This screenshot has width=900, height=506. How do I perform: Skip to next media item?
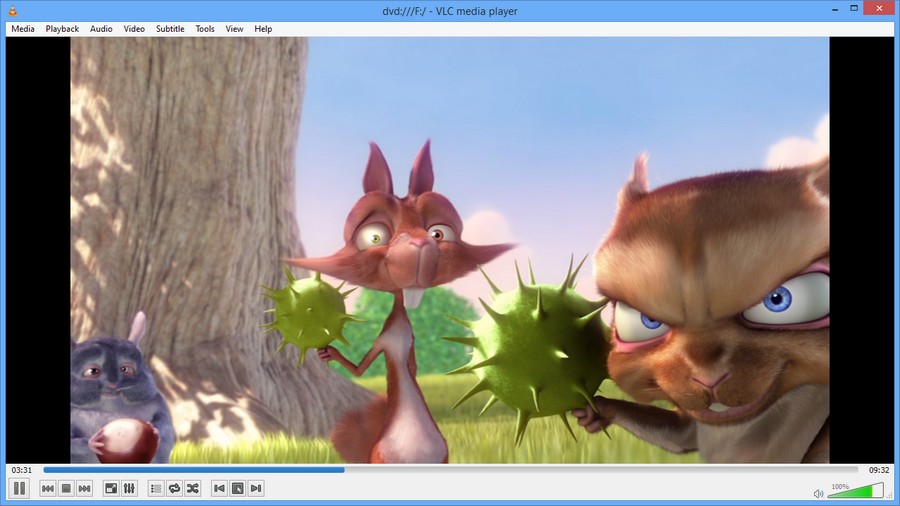[84, 488]
